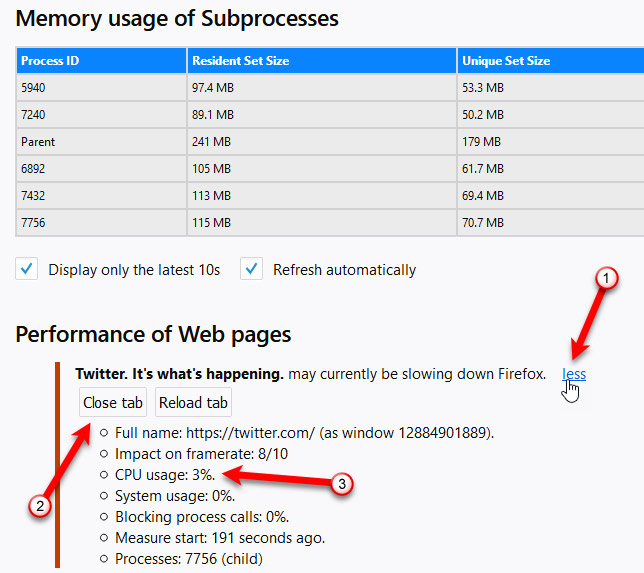Click the red annotation circle numbered 3

[x=342, y=486]
